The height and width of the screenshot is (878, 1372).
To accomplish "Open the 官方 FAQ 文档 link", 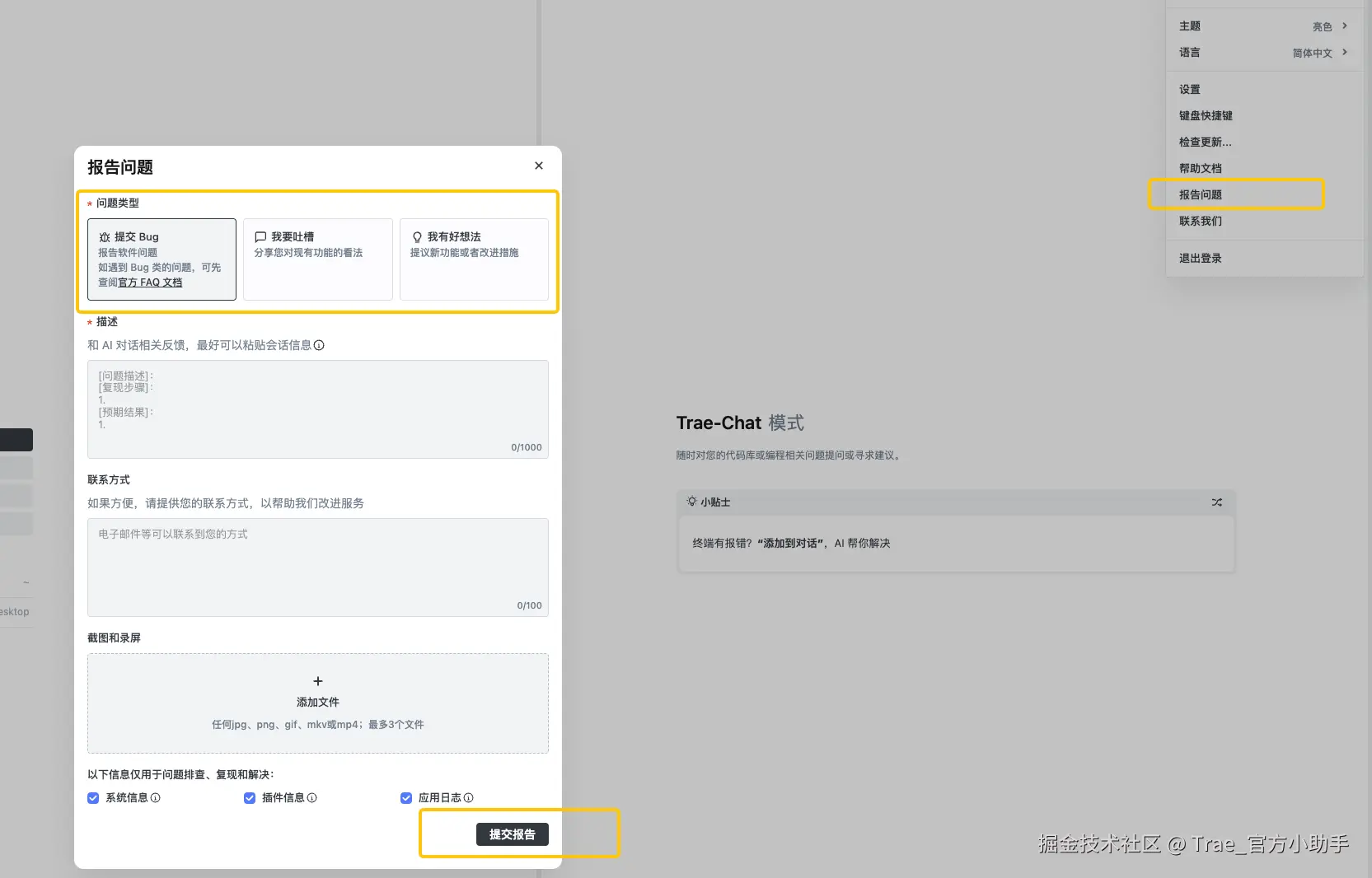I will point(150,283).
